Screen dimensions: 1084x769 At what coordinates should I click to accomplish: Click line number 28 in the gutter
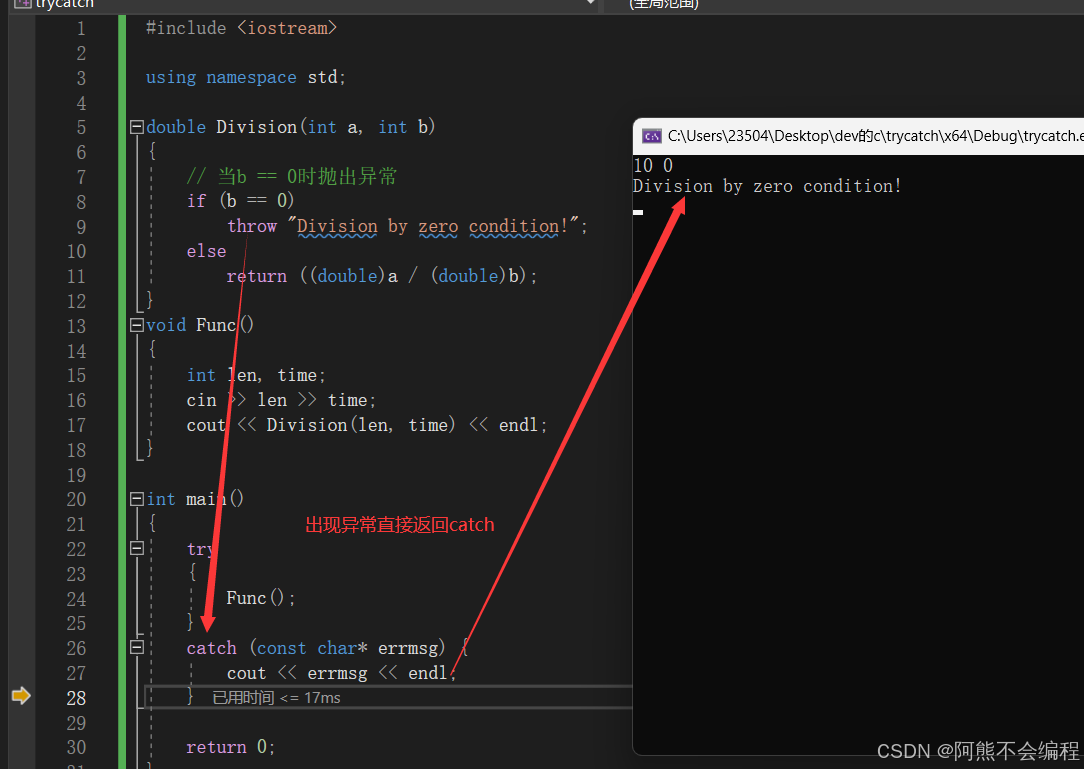coord(76,698)
